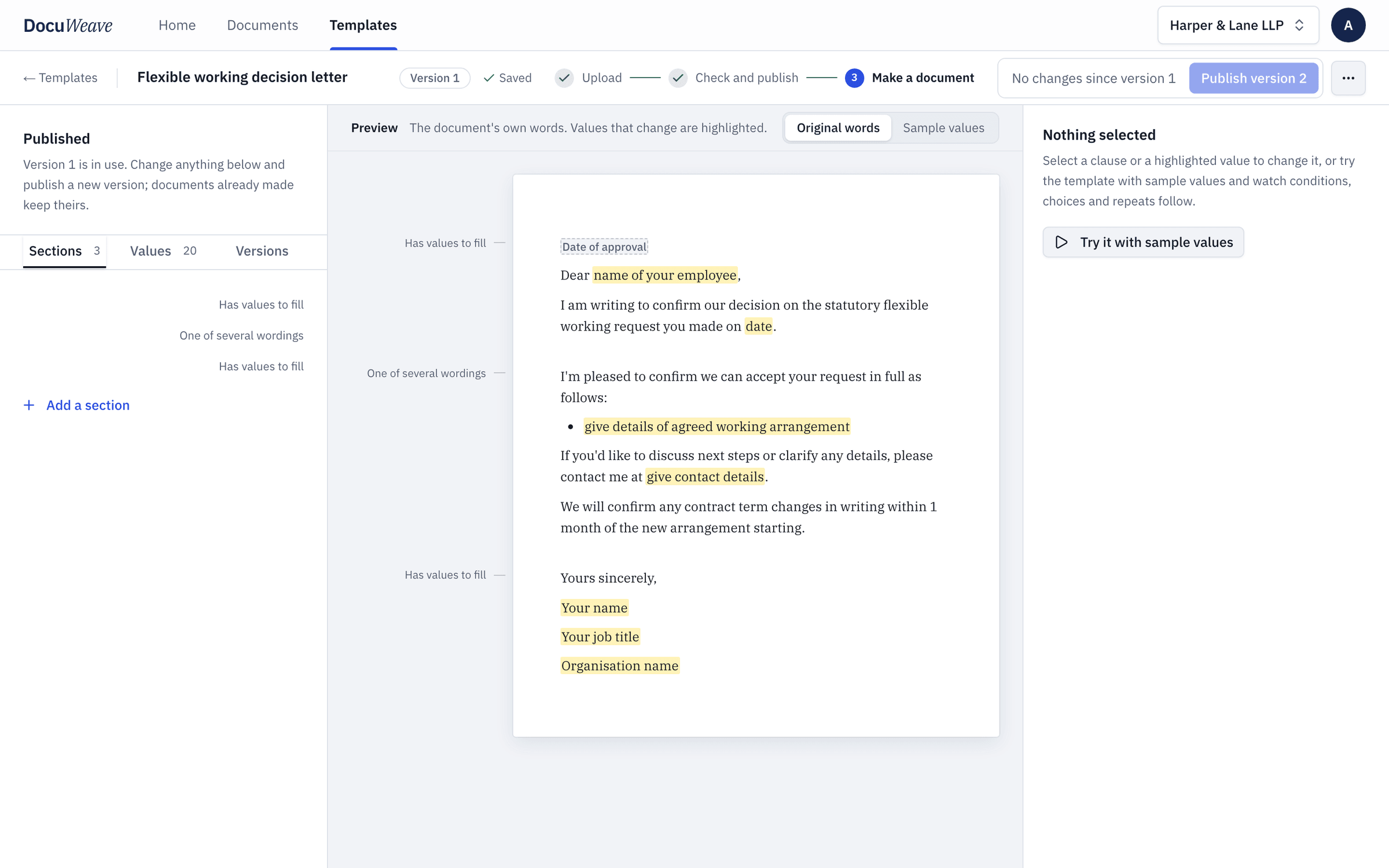Select the 'Your job title' highlighted value
The image size is (1389, 868).
tap(600, 637)
